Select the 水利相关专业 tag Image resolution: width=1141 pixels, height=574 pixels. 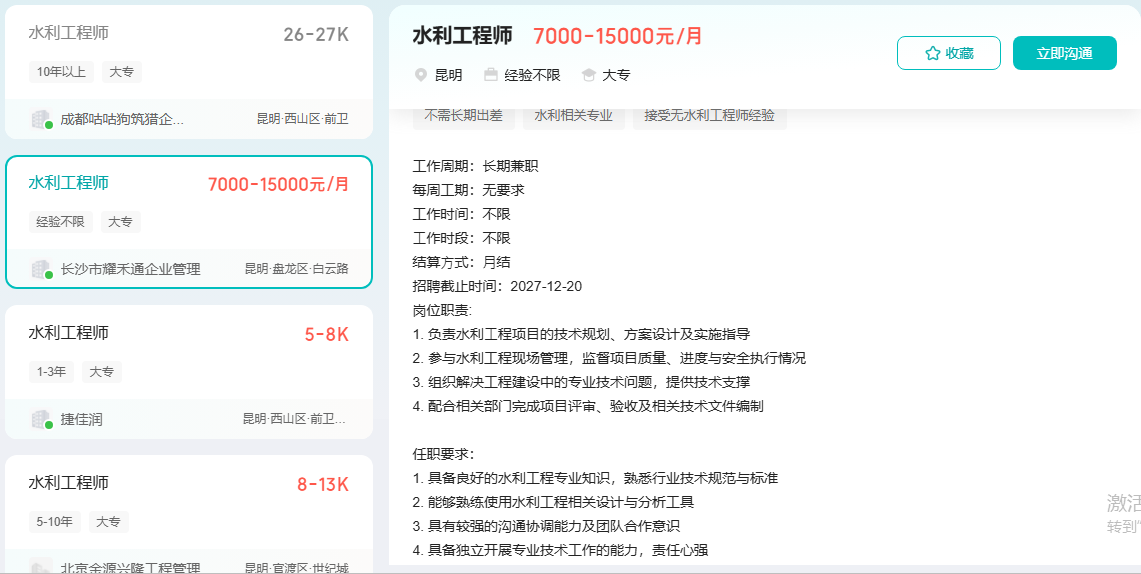pyautogui.click(x=574, y=115)
